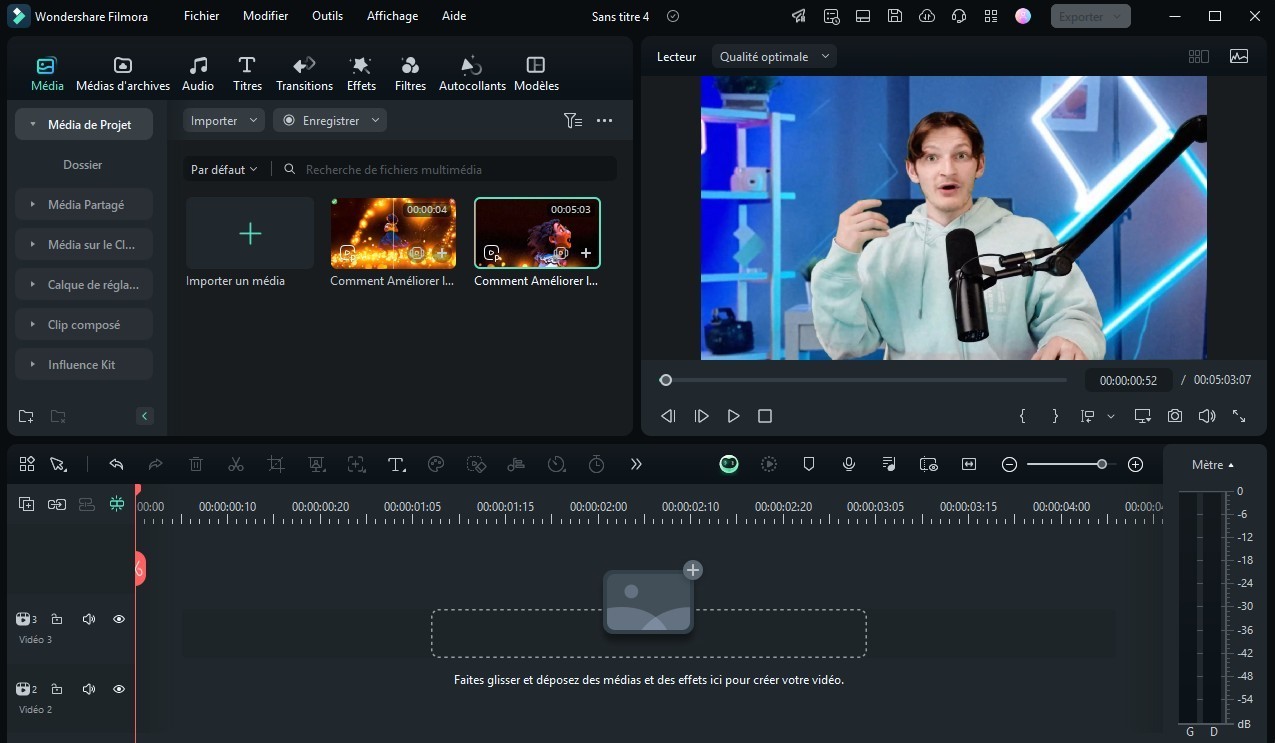Click the marker icon in timeline toolbar
Screen dimensions: 1275x743
tap(809, 464)
